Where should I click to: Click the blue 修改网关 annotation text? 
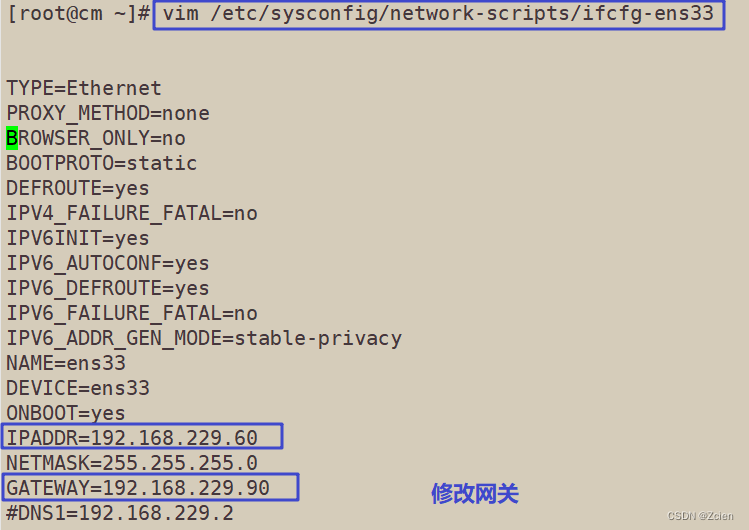(475, 493)
